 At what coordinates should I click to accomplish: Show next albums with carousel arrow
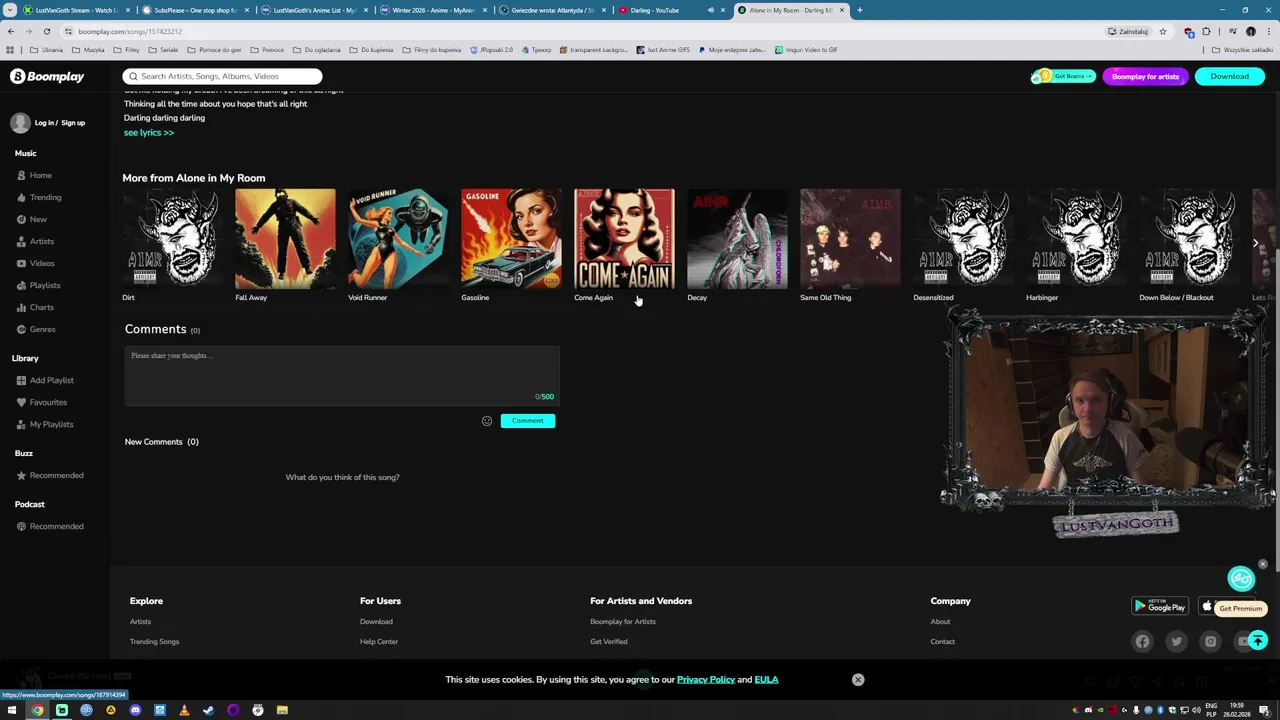(1255, 243)
